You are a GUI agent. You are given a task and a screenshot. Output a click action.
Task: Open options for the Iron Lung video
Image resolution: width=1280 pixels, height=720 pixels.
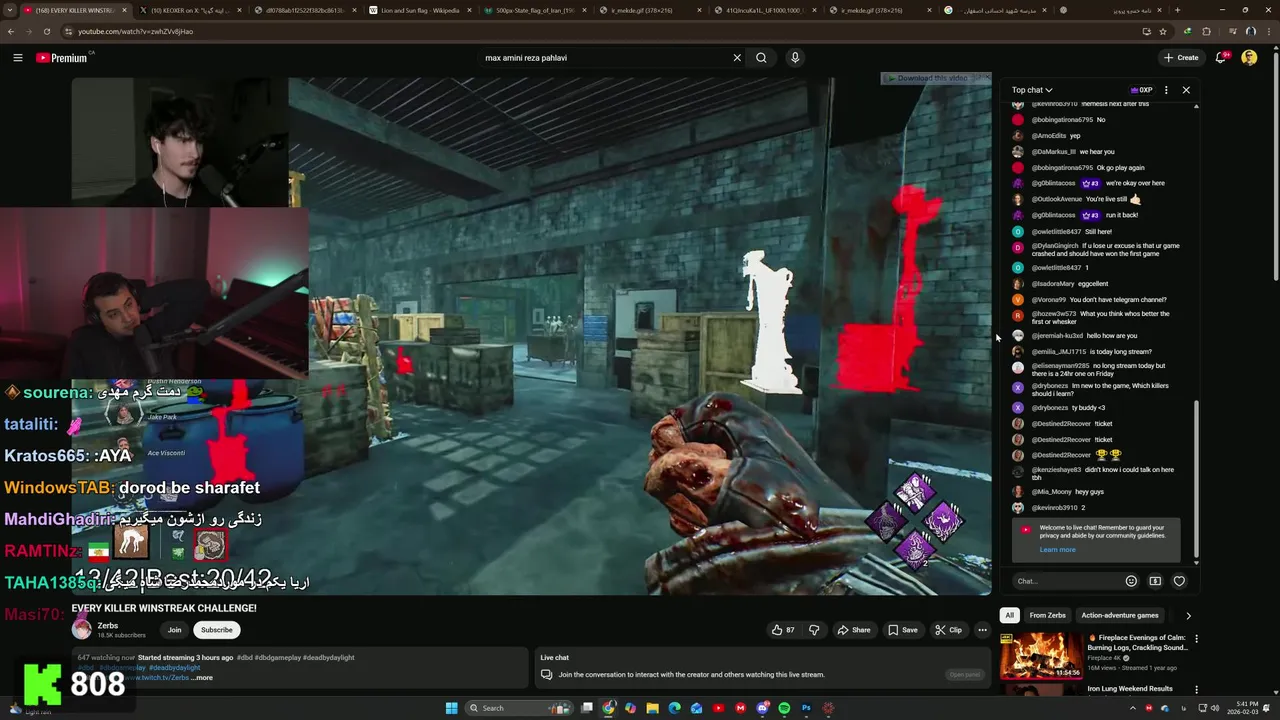click(x=1196, y=690)
